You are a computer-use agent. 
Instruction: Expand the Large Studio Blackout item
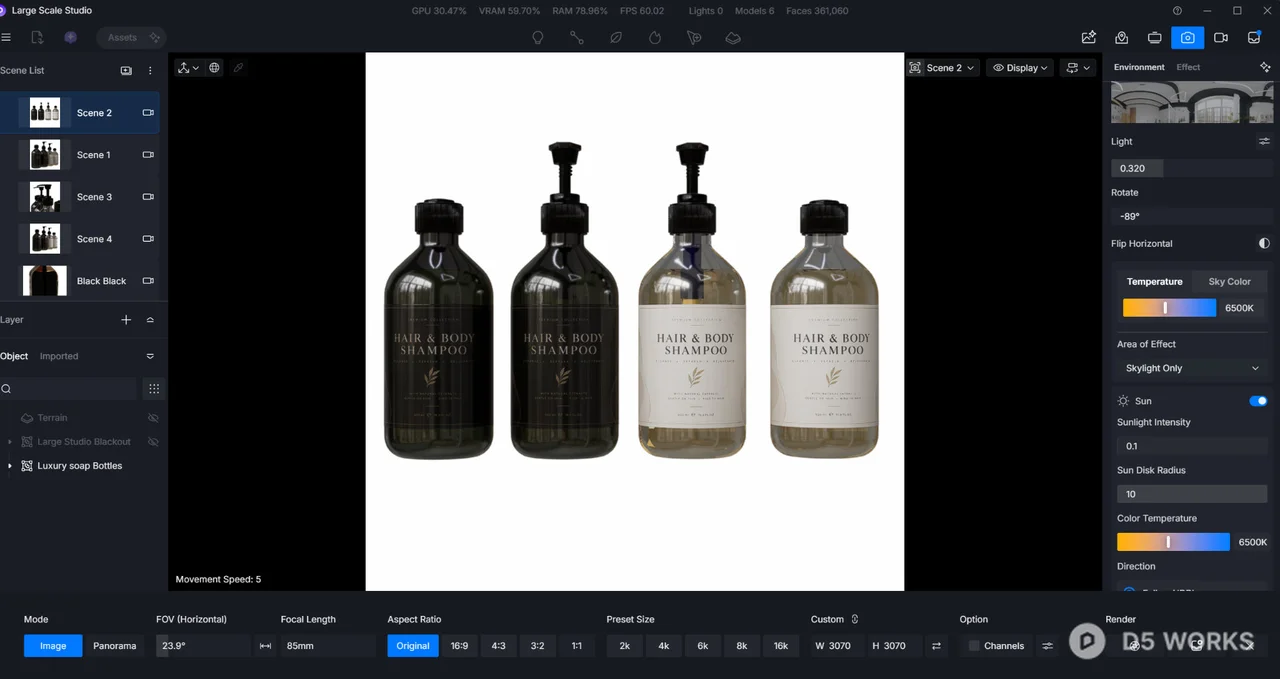click(x=10, y=442)
